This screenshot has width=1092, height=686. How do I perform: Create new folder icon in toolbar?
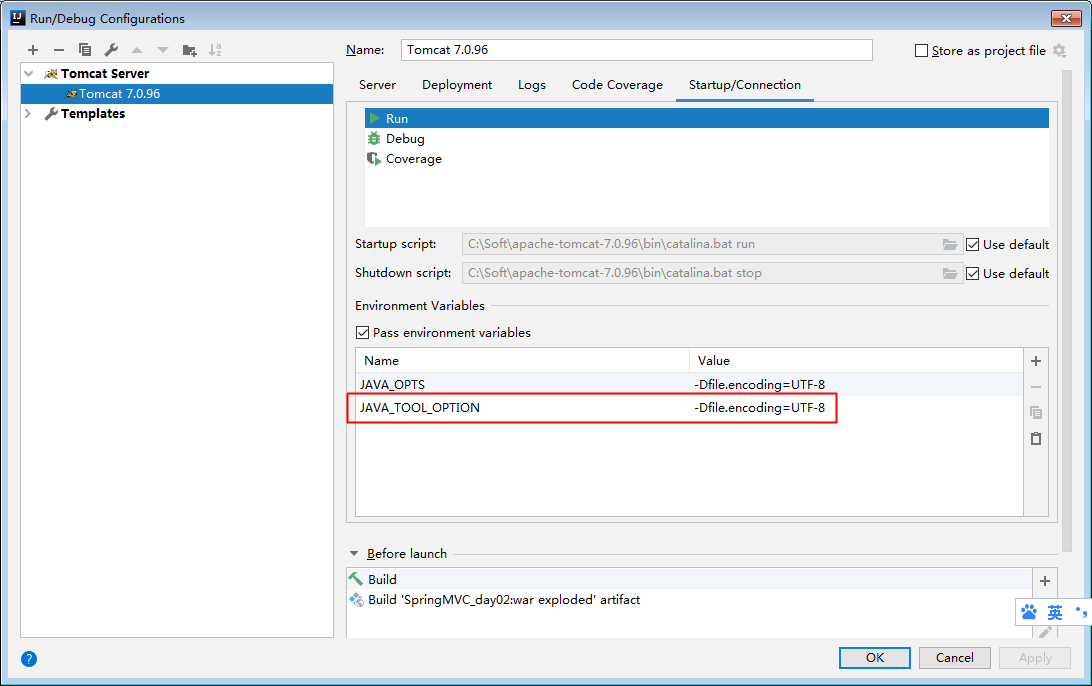(x=189, y=50)
